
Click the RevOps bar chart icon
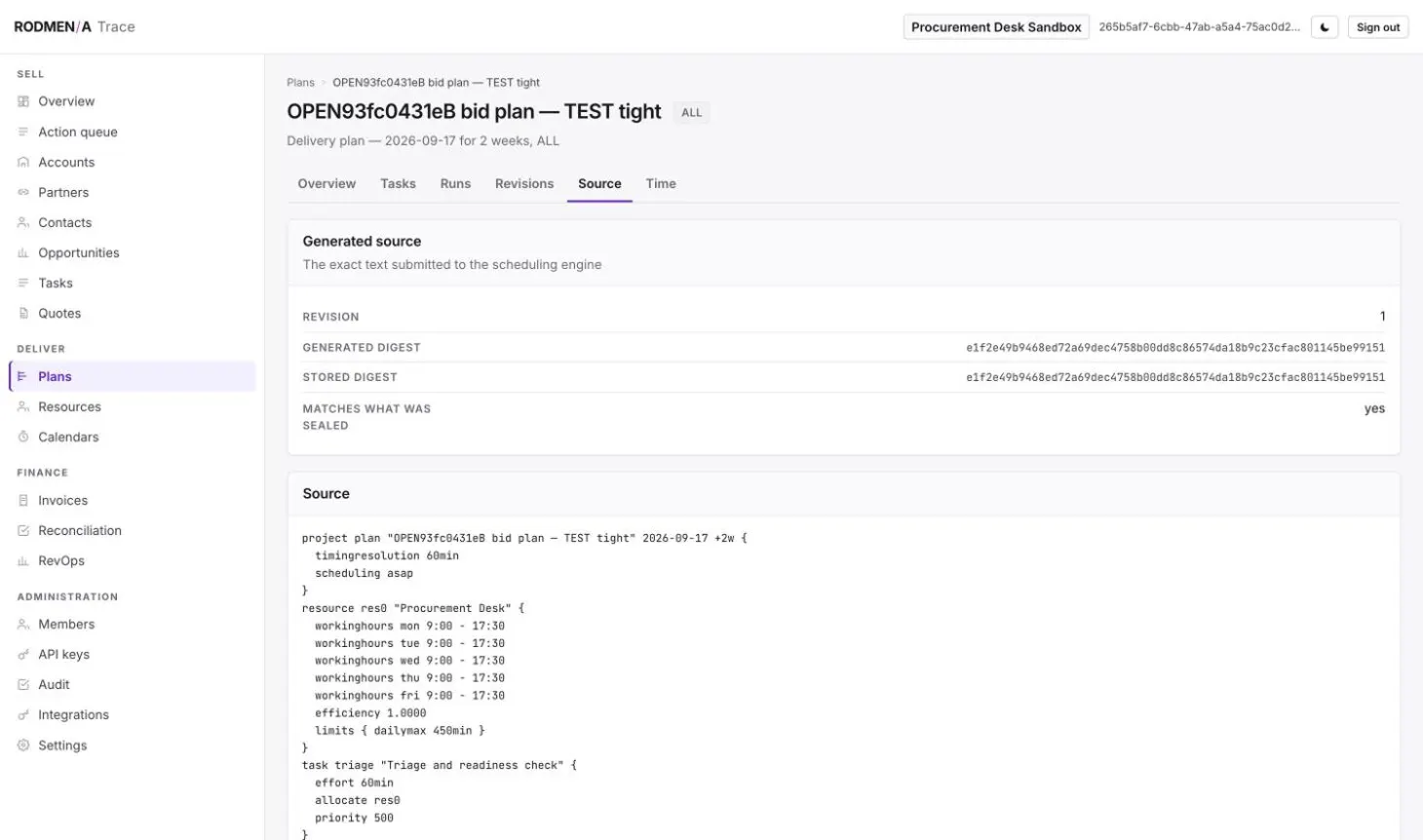tap(23, 560)
